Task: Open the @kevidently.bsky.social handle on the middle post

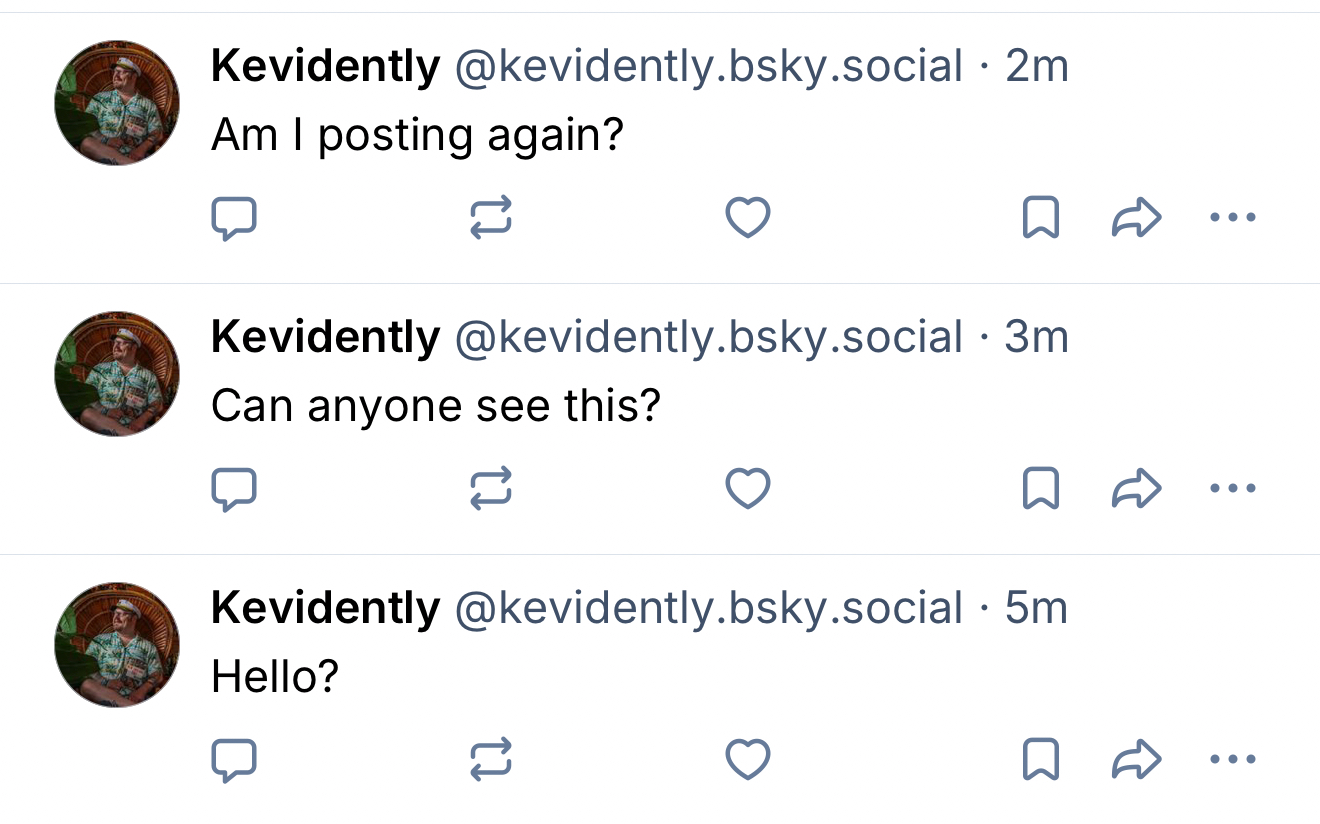Action: point(708,337)
